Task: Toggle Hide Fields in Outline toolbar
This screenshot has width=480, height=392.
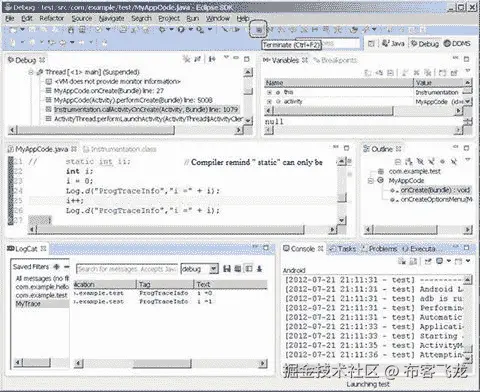Action: click(x=420, y=162)
